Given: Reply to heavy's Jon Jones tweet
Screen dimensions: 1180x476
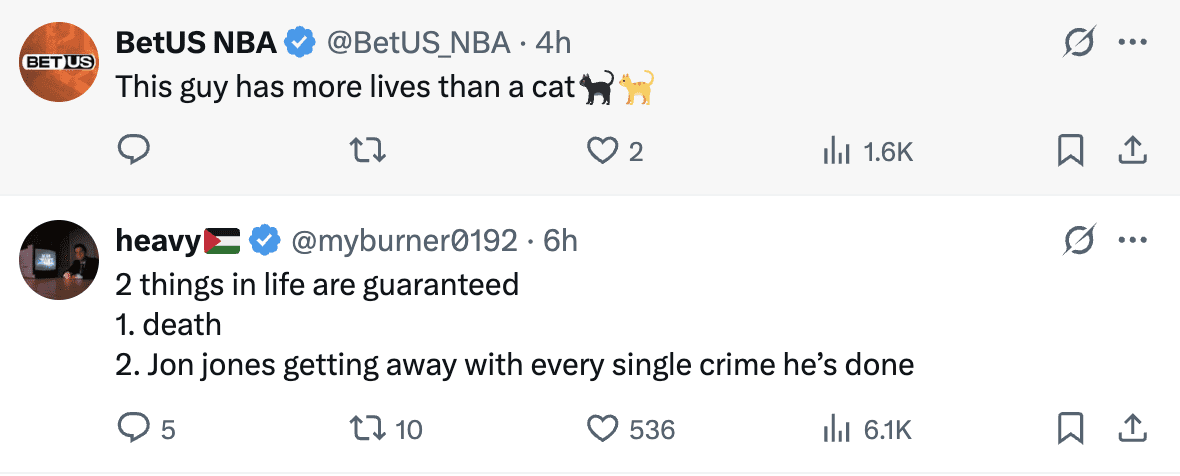Looking at the screenshot, I should tap(134, 428).
